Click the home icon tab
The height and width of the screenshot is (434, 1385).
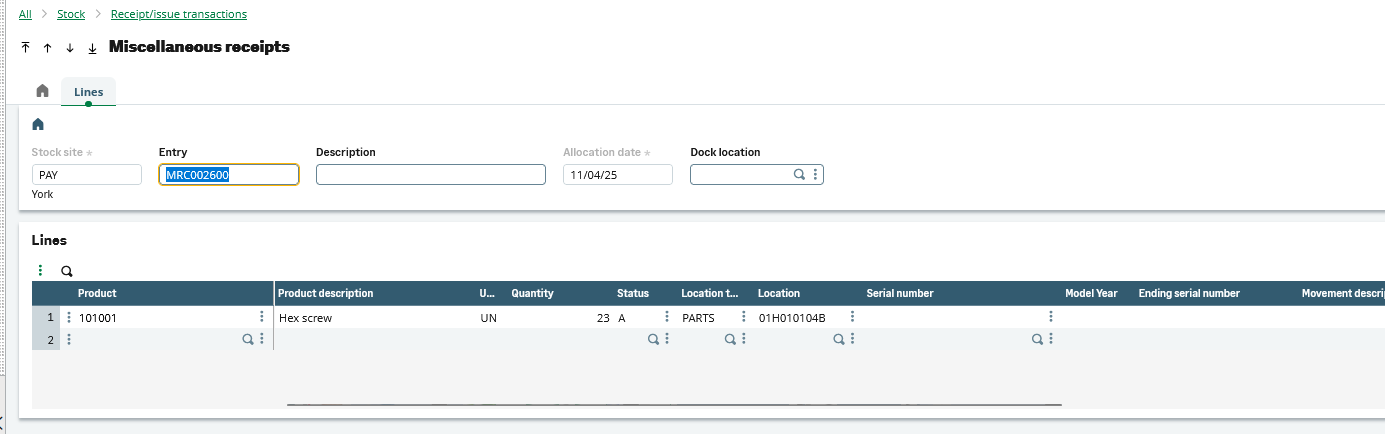[42, 91]
